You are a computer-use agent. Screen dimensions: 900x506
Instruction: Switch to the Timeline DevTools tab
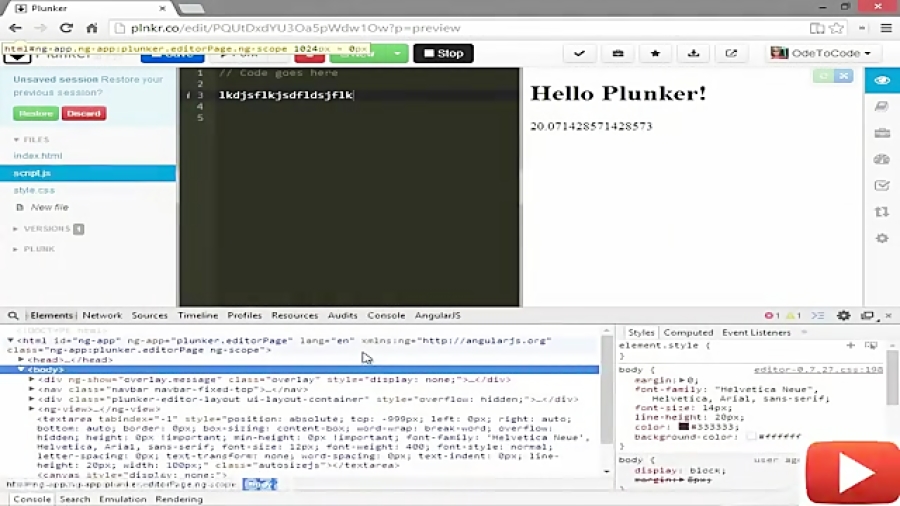tap(197, 316)
